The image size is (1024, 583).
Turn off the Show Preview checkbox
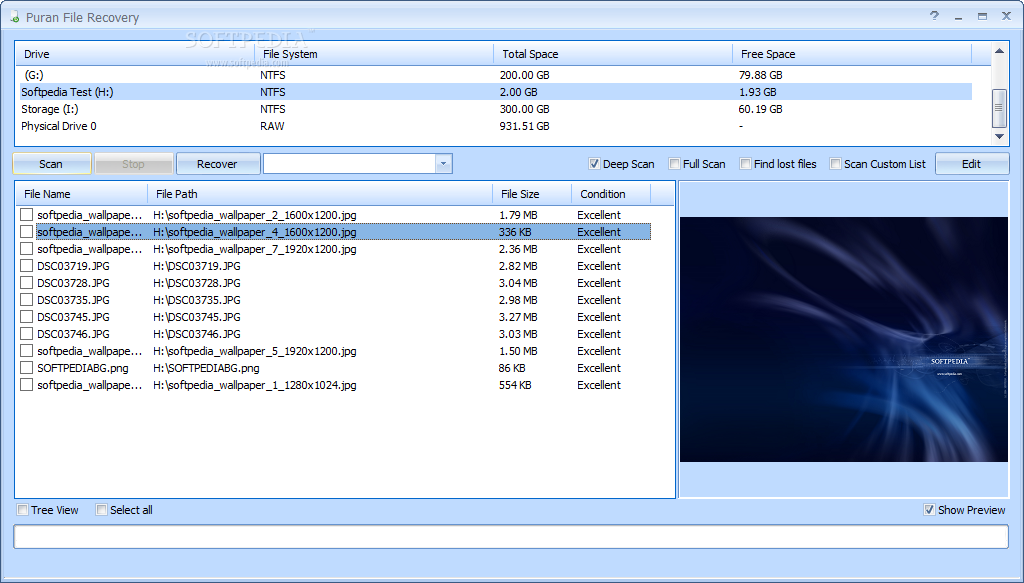[x=929, y=510]
